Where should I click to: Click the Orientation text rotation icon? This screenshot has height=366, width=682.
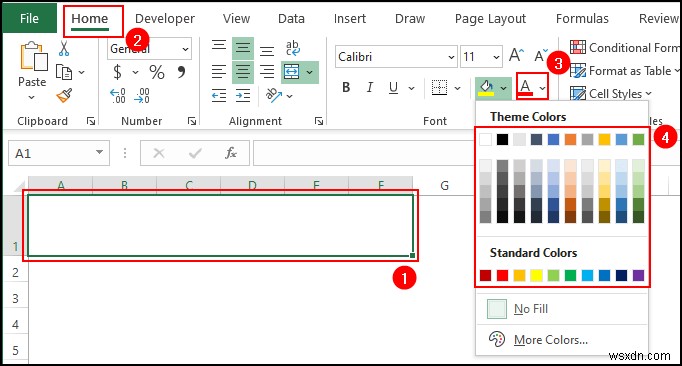click(x=274, y=95)
